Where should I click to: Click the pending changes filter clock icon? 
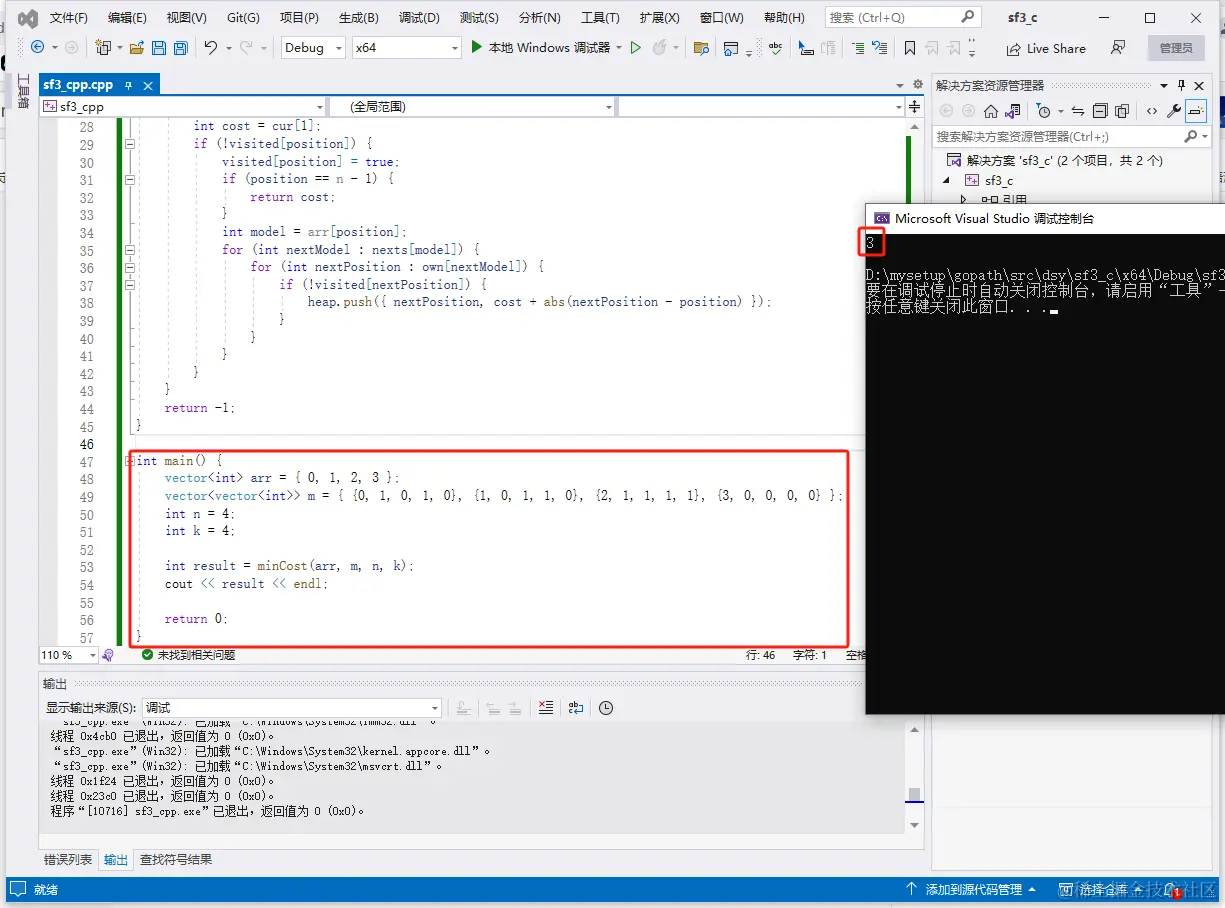(1044, 111)
